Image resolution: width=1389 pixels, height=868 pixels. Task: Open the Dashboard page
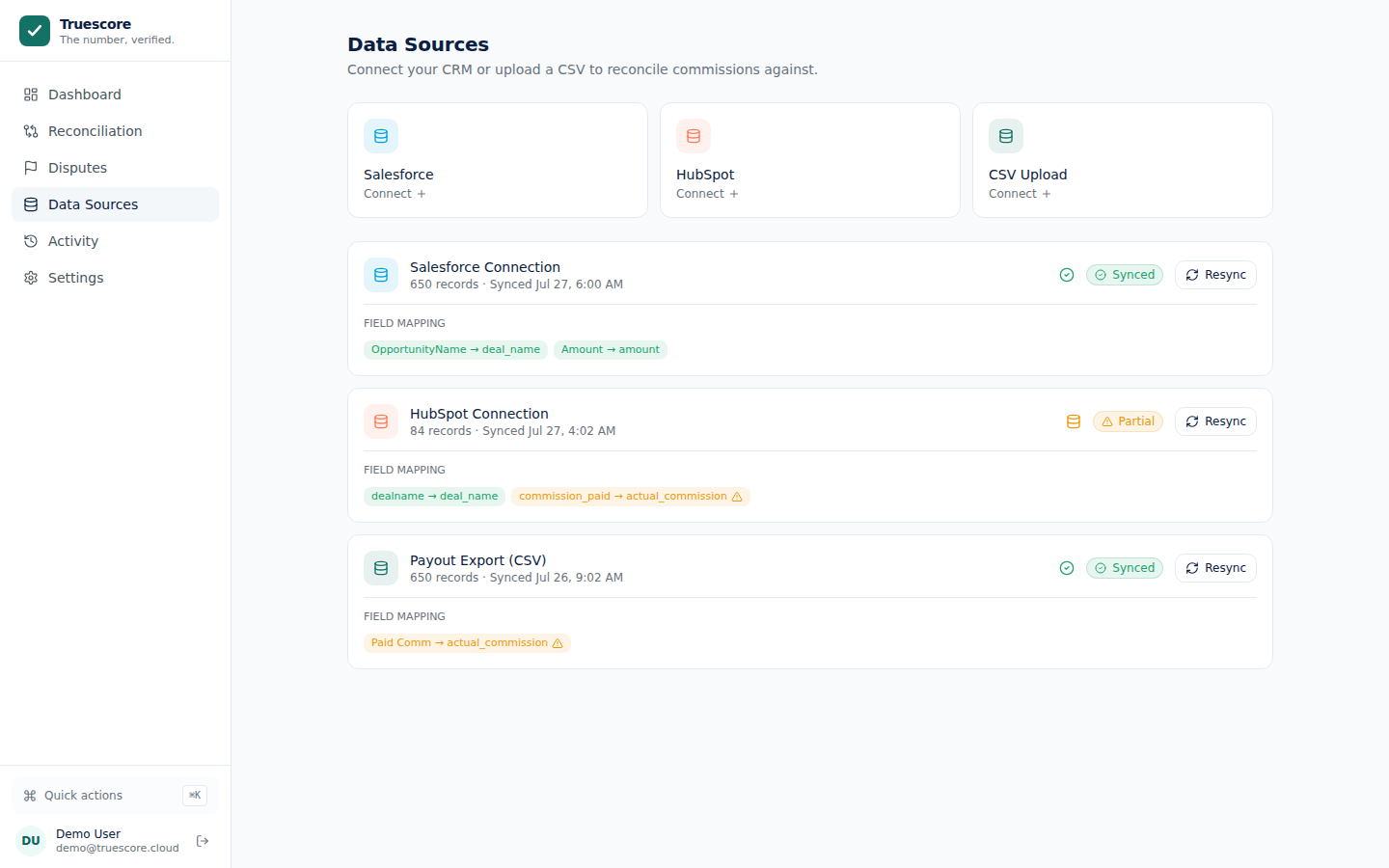point(115,95)
